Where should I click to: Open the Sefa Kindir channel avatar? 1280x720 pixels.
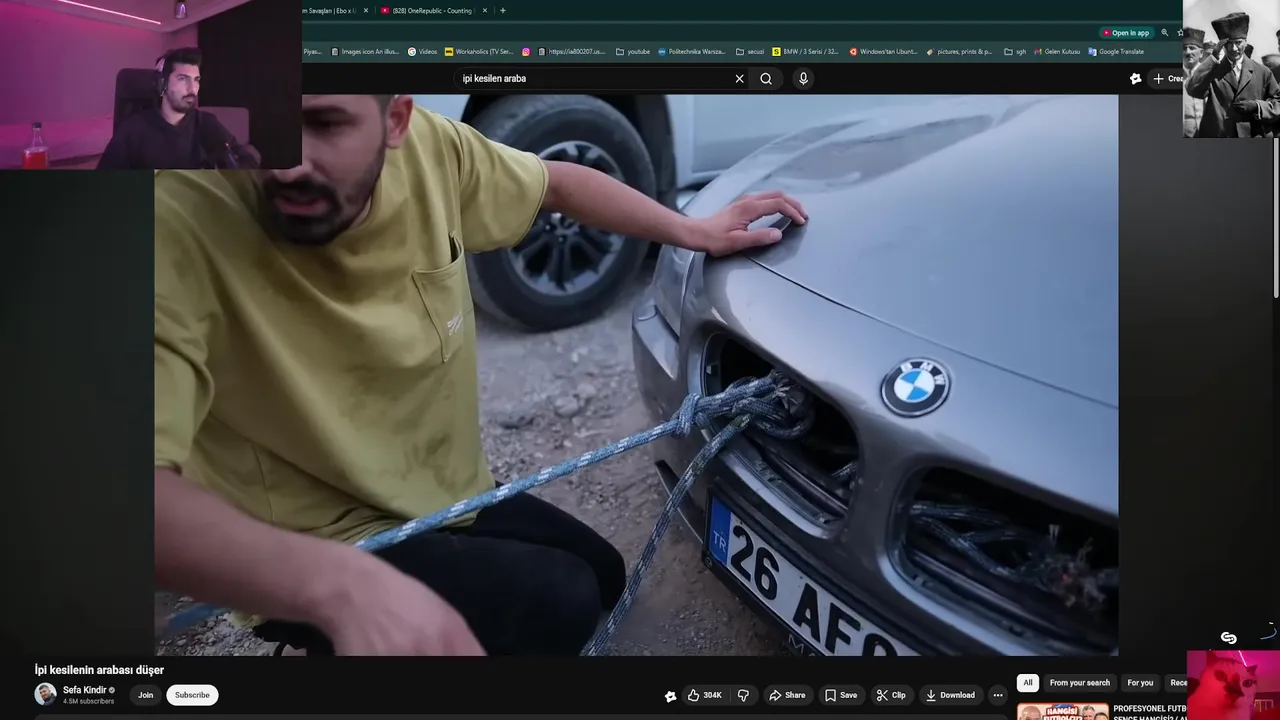[x=45, y=694]
